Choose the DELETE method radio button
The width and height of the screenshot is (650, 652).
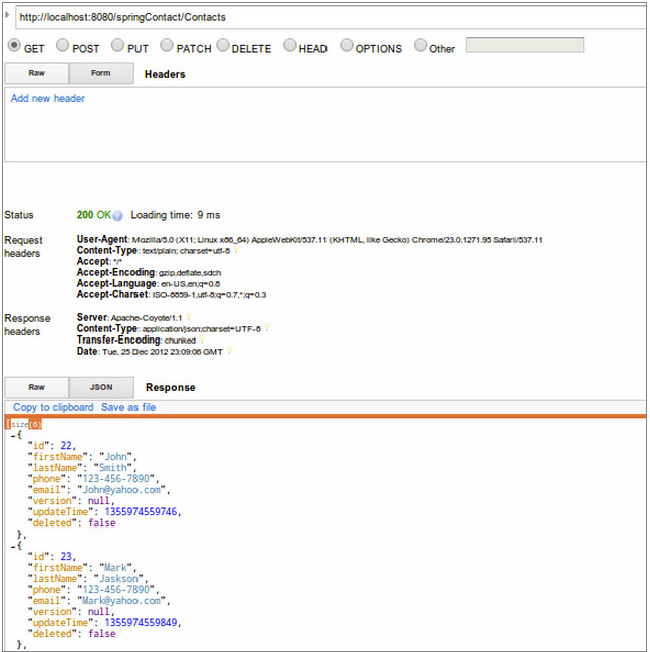222,46
